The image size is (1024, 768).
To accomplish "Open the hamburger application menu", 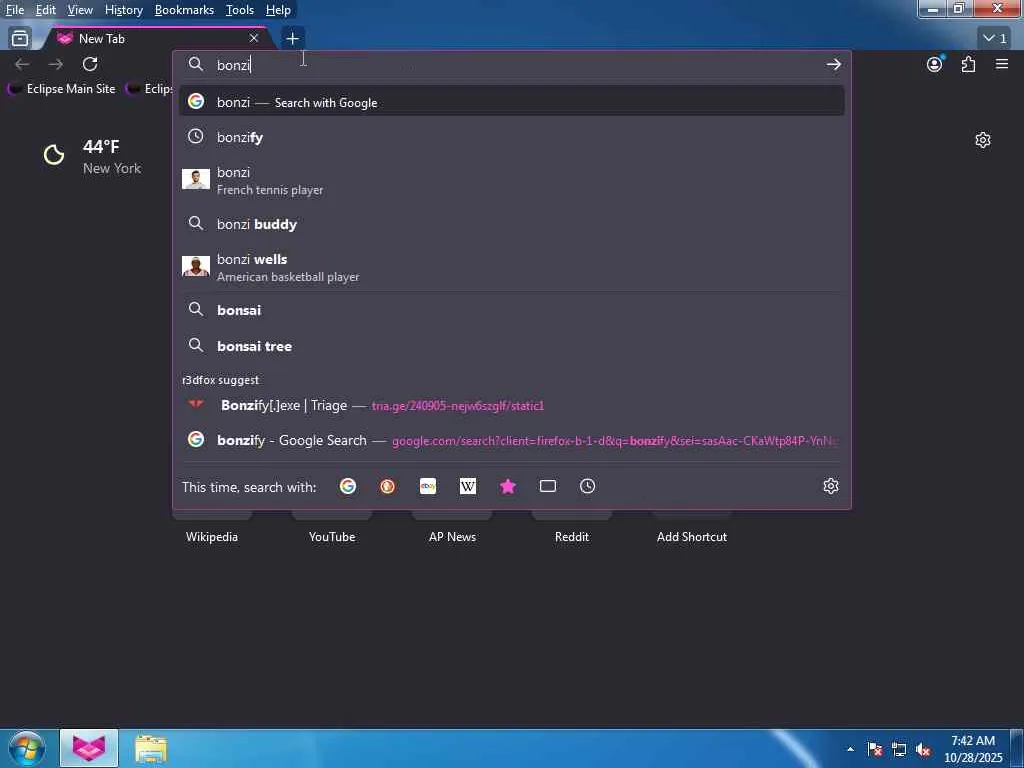I will point(1001,64).
